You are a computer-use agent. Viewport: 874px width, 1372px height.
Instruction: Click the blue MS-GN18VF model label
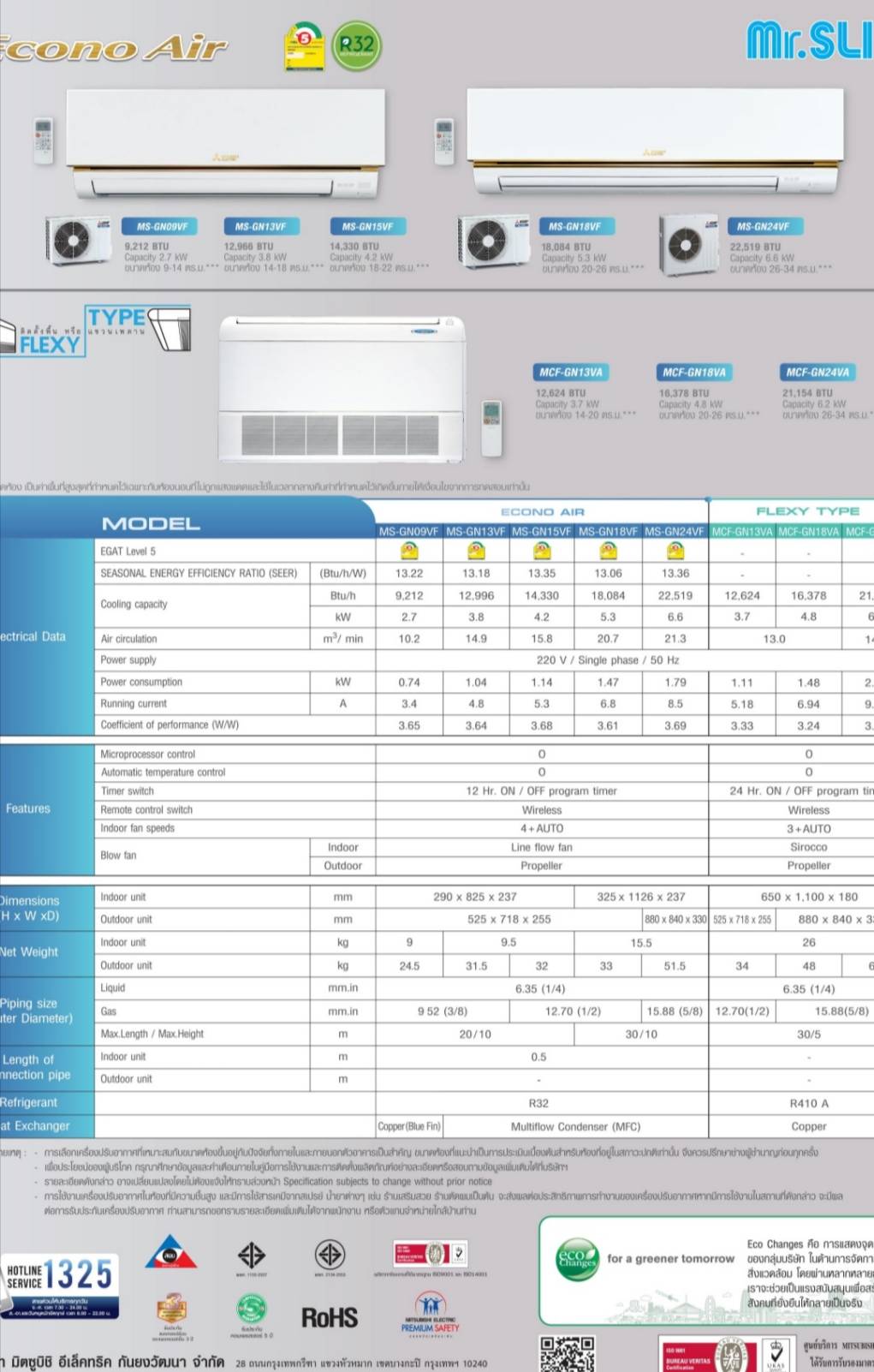pyautogui.click(x=575, y=226)
